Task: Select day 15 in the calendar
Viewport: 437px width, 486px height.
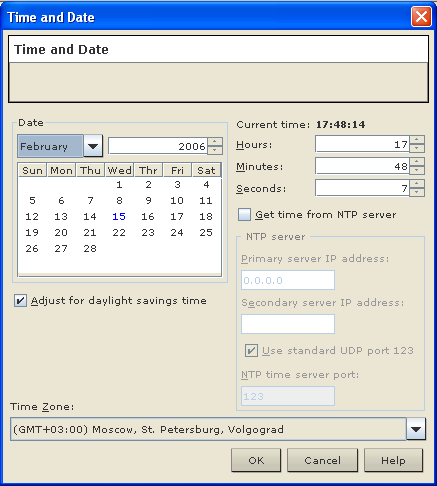Action: (119, 217)
